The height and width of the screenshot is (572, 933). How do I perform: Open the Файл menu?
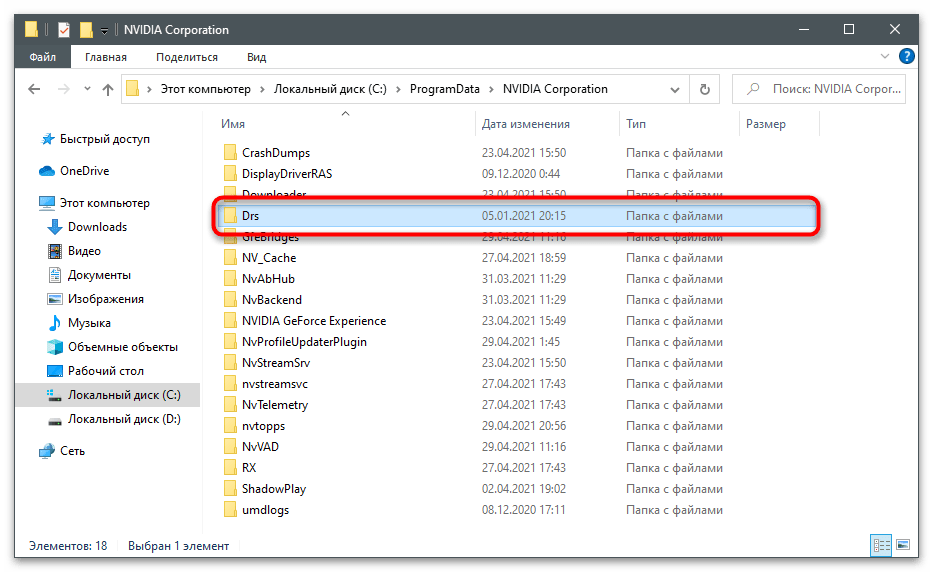(42, 57)
